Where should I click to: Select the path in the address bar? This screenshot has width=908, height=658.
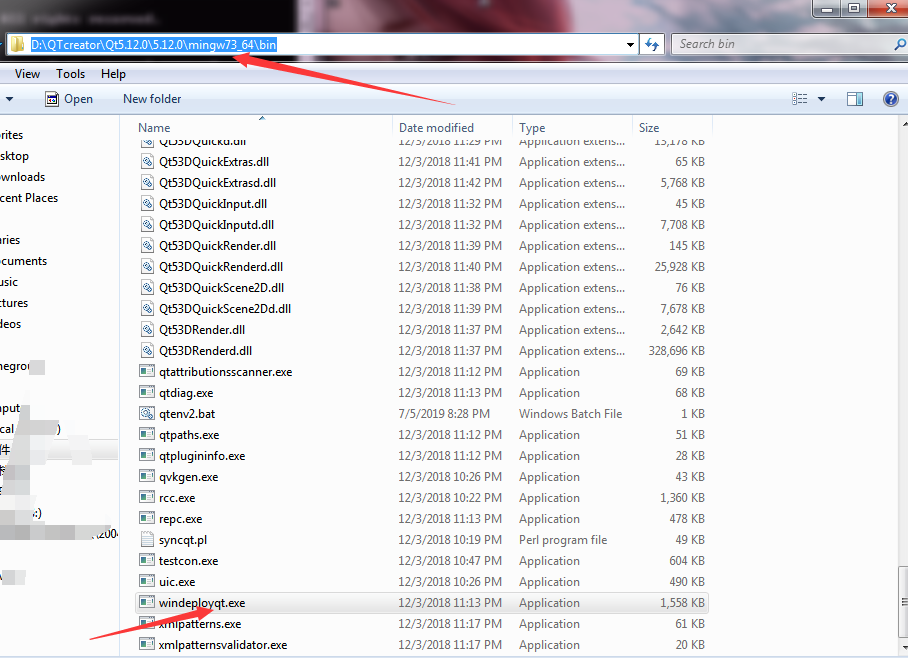[x=153, y=45]
